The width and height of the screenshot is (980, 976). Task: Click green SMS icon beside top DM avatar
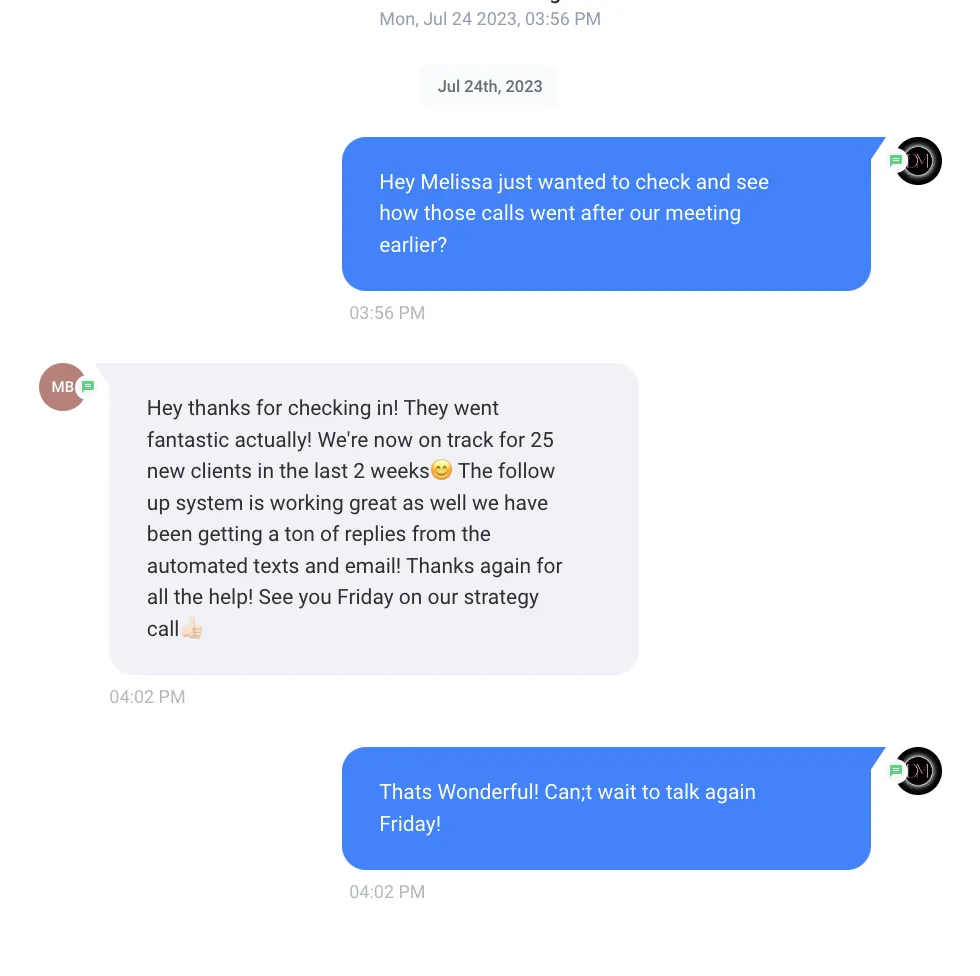tap(896, 161)
